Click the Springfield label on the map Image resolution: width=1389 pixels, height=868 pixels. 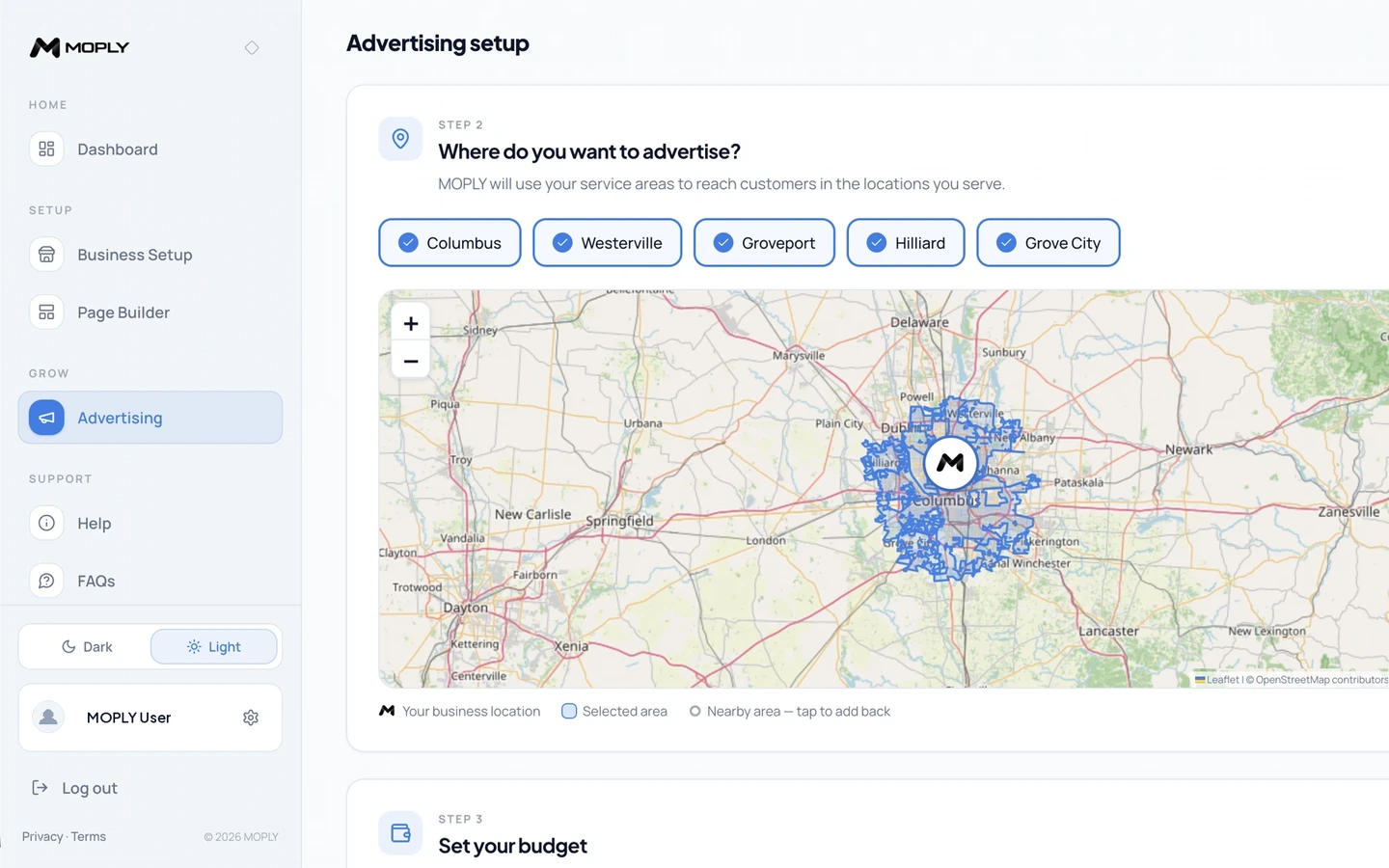(x=619, y=521)
